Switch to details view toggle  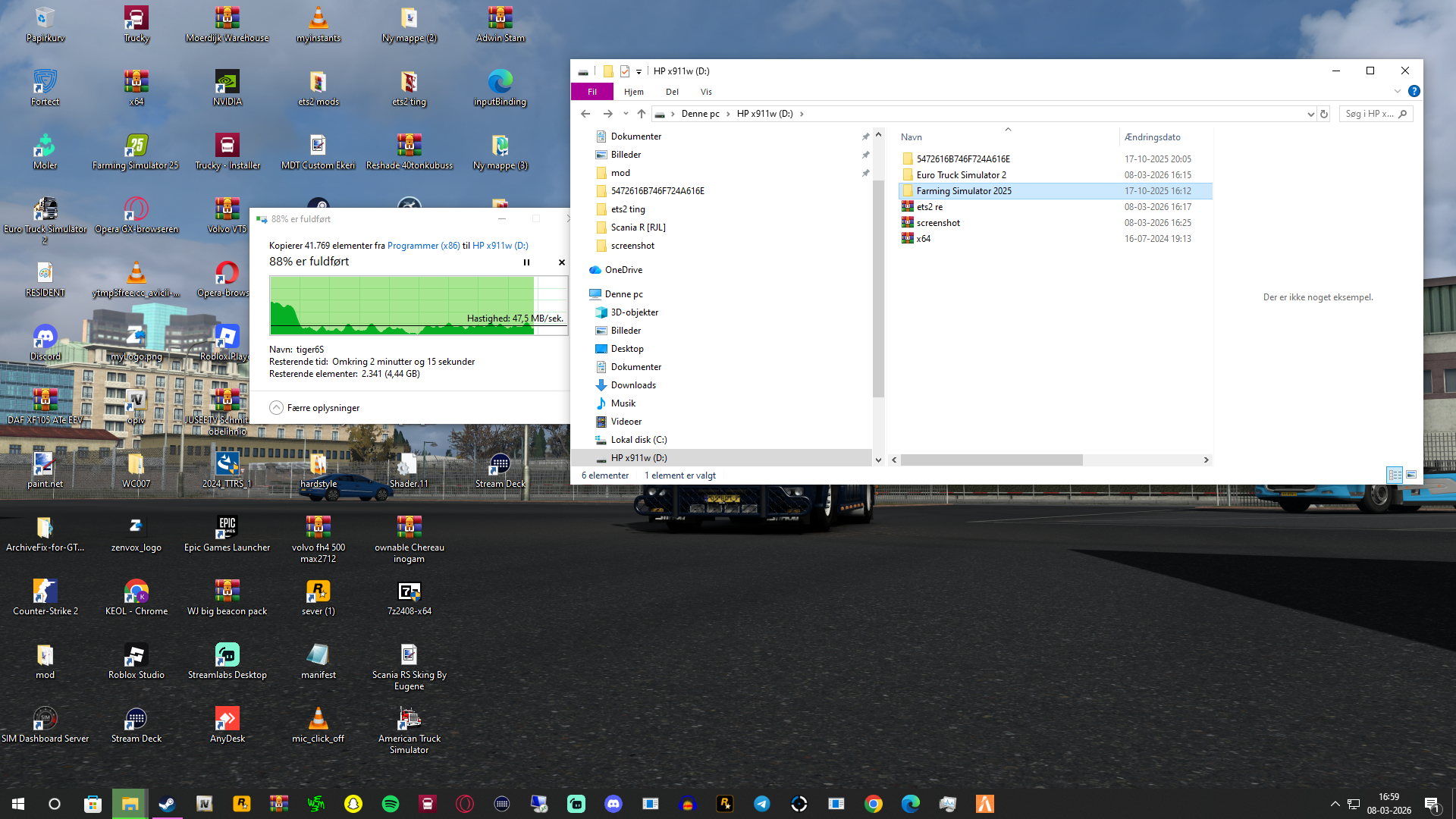click(1395, 475)
